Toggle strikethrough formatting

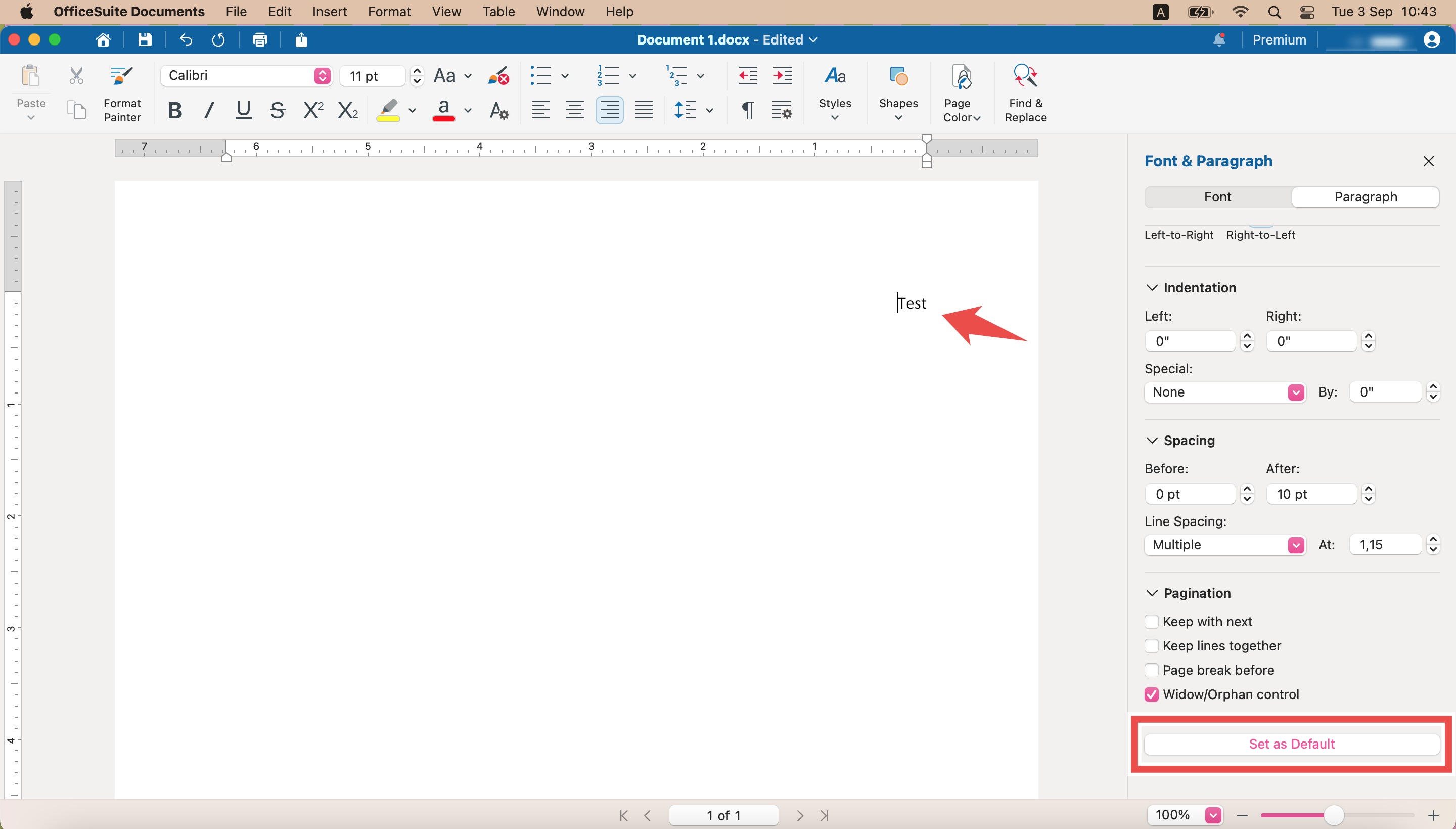(277, 109)
